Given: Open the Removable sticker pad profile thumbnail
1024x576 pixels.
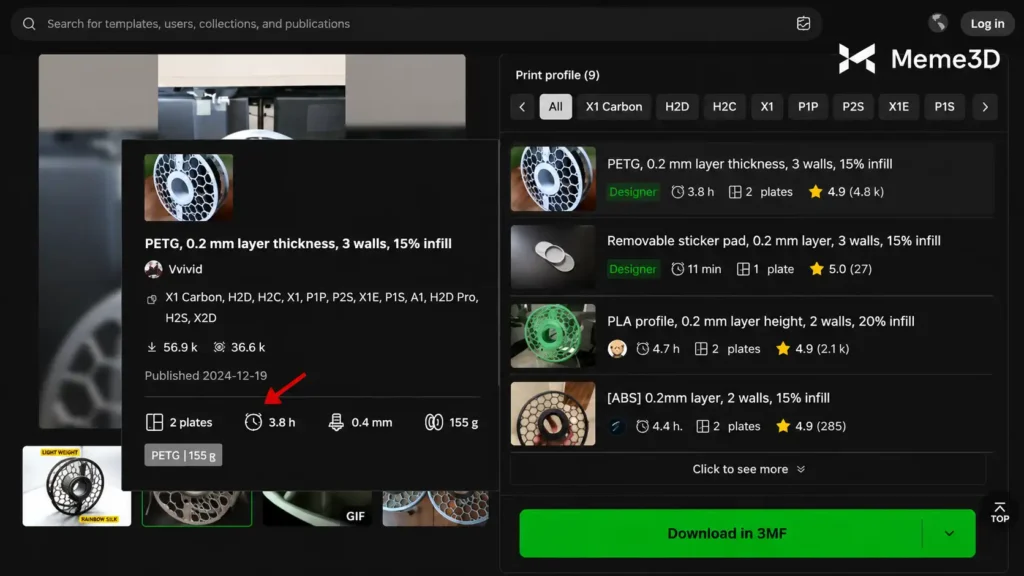Looking at the screenshot, I should coord(553,257).
